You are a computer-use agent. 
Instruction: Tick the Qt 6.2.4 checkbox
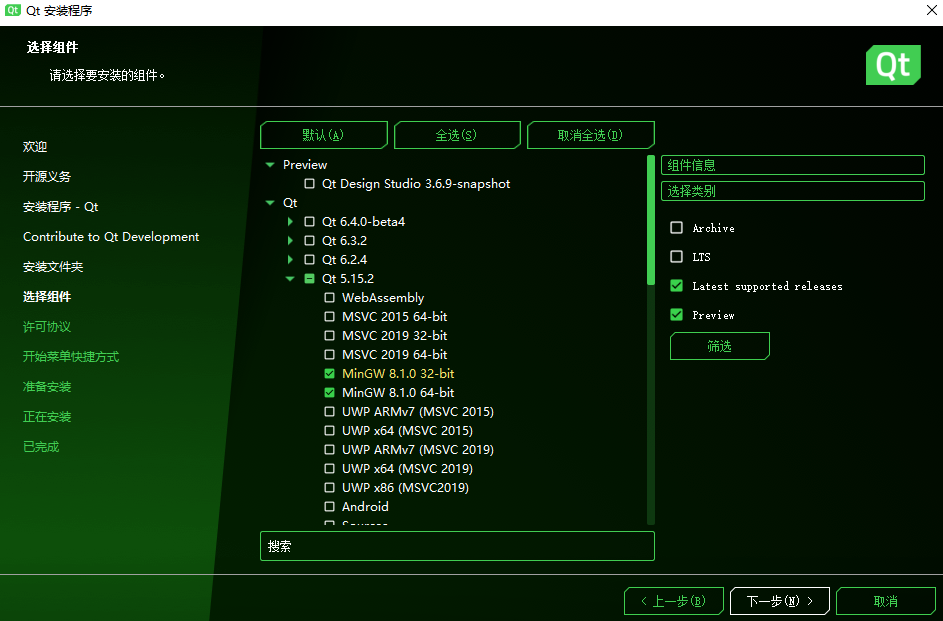click(309, 260)
